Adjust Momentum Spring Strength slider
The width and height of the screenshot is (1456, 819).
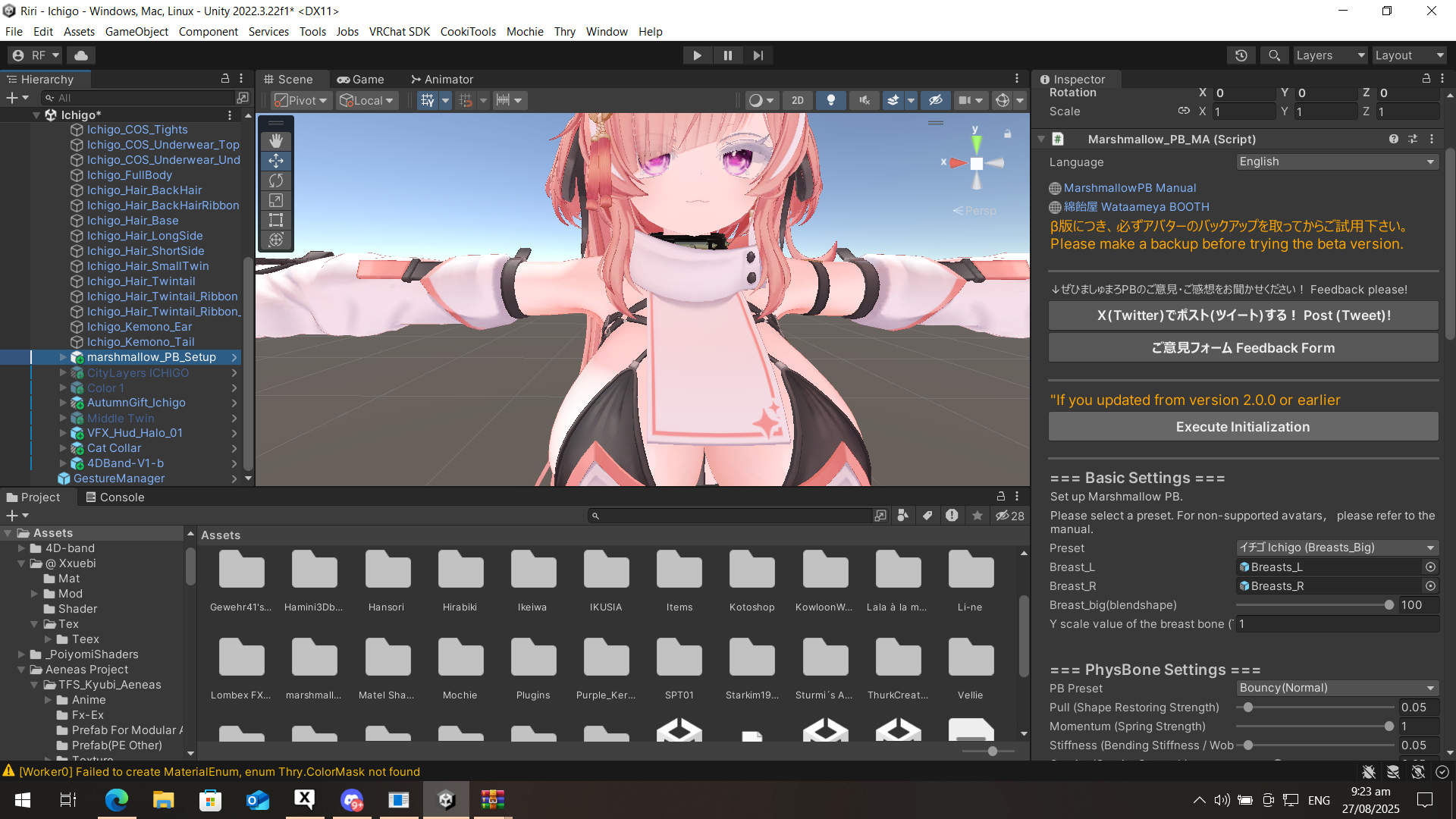[1314, 726]
